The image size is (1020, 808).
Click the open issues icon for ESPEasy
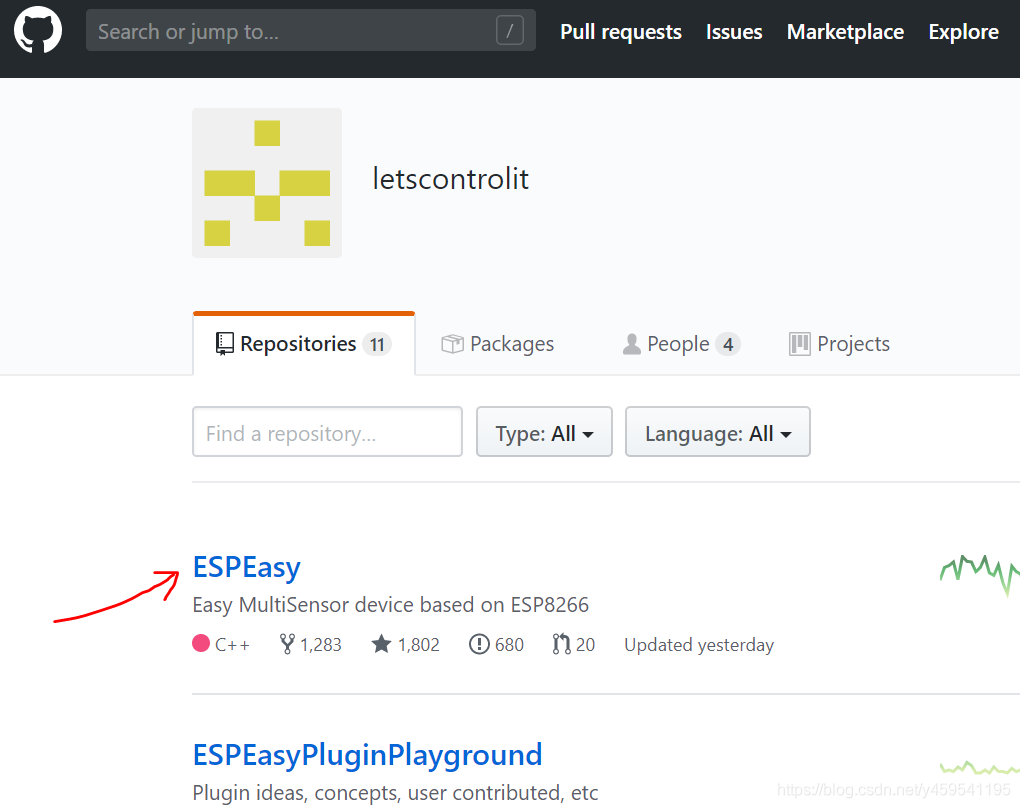[479, 644]
